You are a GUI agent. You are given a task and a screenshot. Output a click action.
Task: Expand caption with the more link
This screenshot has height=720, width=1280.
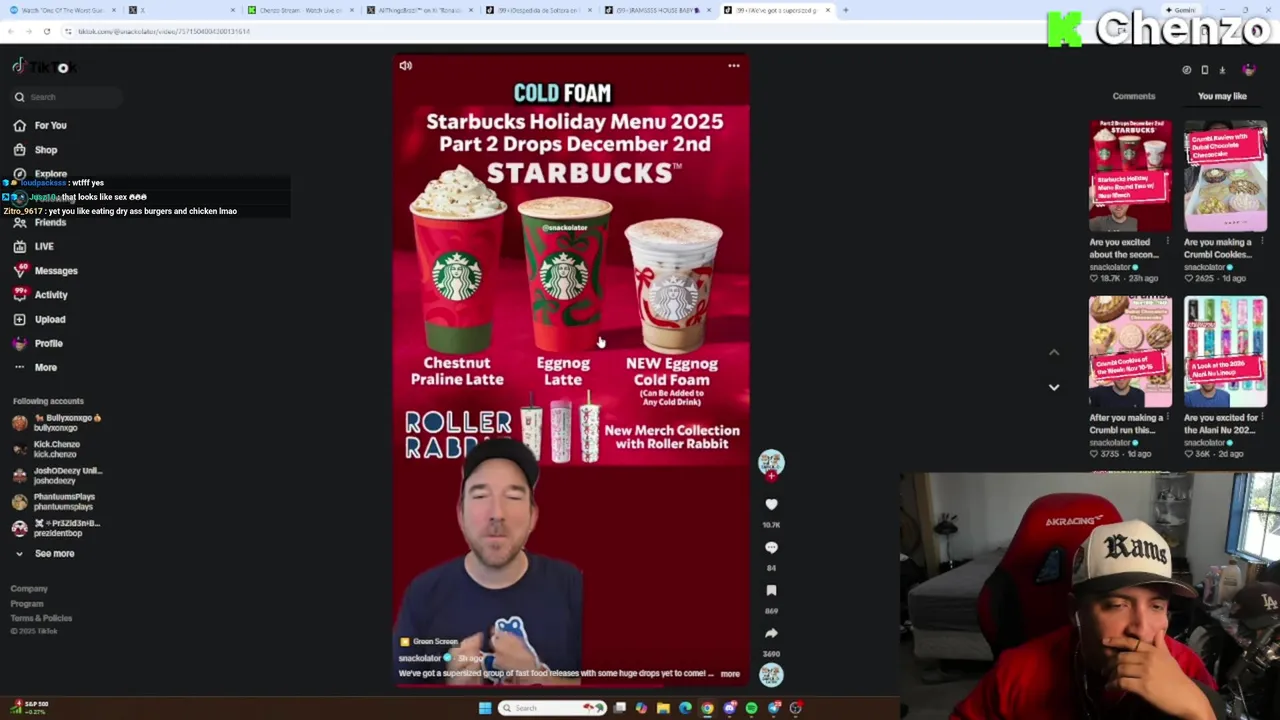tap(730, 674)
